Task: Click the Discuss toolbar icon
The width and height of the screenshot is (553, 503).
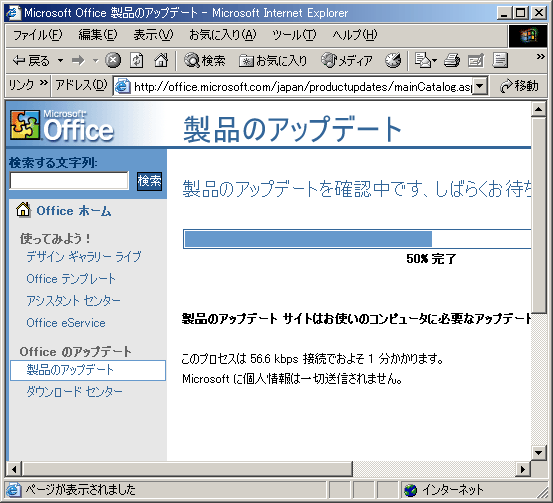Action: [x=500, y=61]
